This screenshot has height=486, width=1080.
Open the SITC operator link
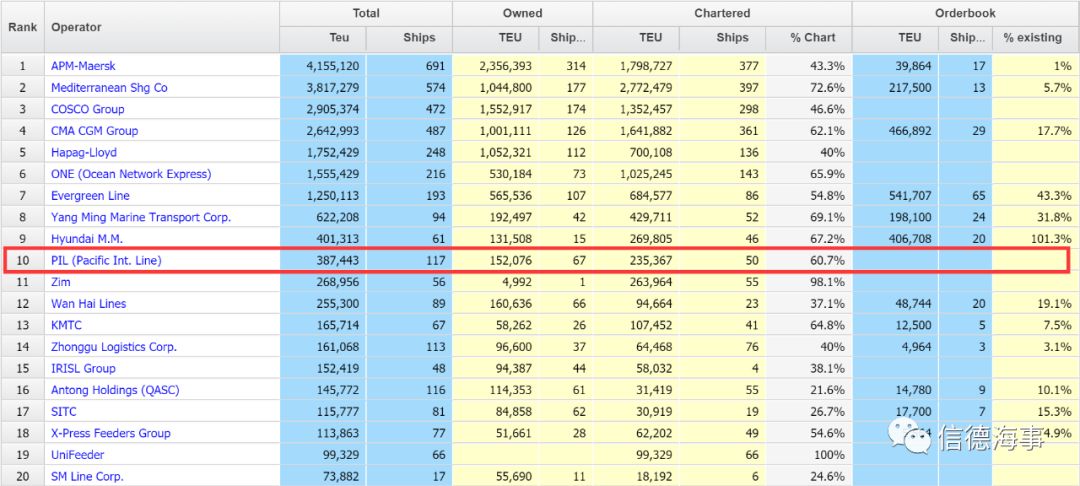(x=63, y=412)
